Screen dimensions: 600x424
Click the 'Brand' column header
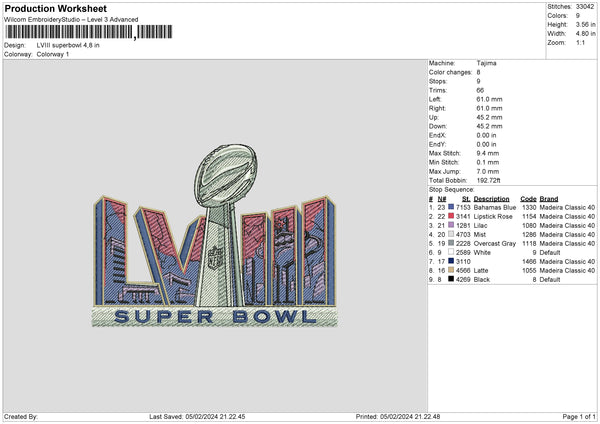coord(549,199)
